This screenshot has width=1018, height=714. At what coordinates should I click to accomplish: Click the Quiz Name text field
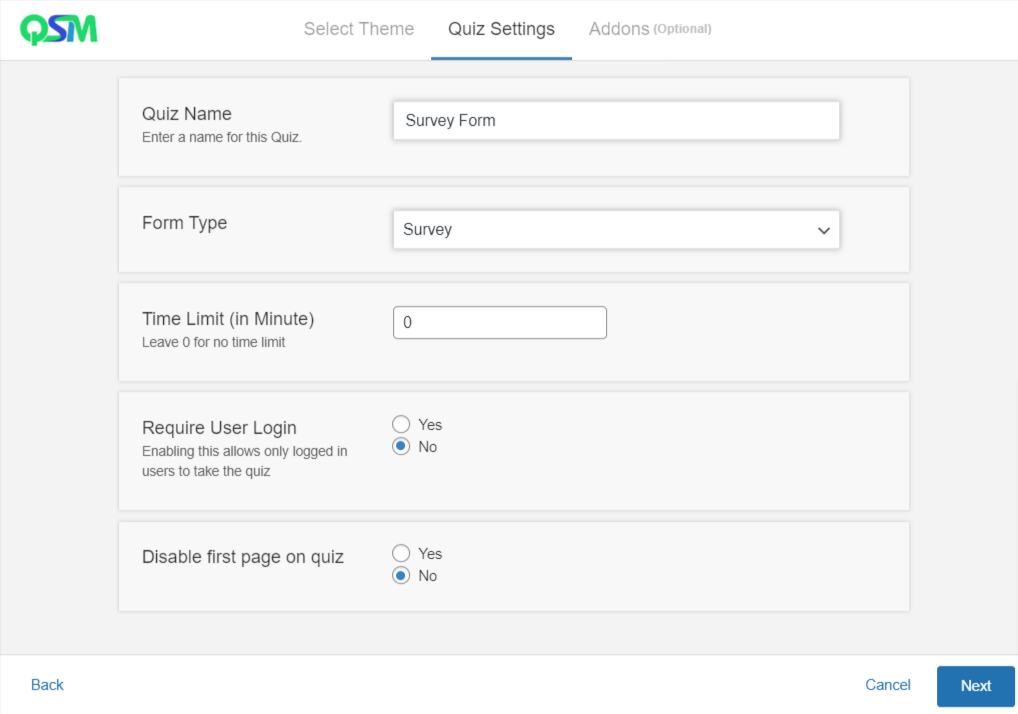pos(615,120)
